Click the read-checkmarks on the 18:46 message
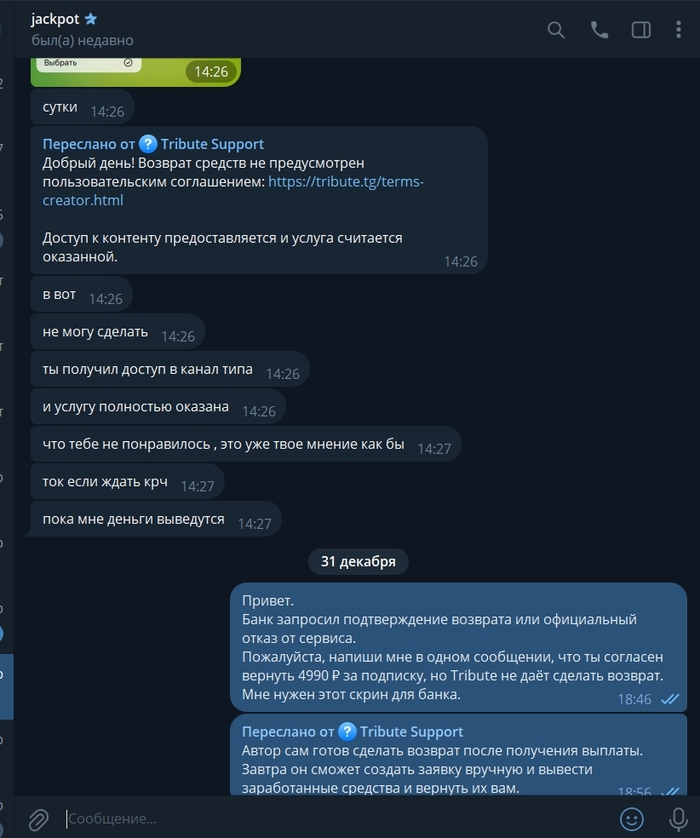 [x=670, y=699]
